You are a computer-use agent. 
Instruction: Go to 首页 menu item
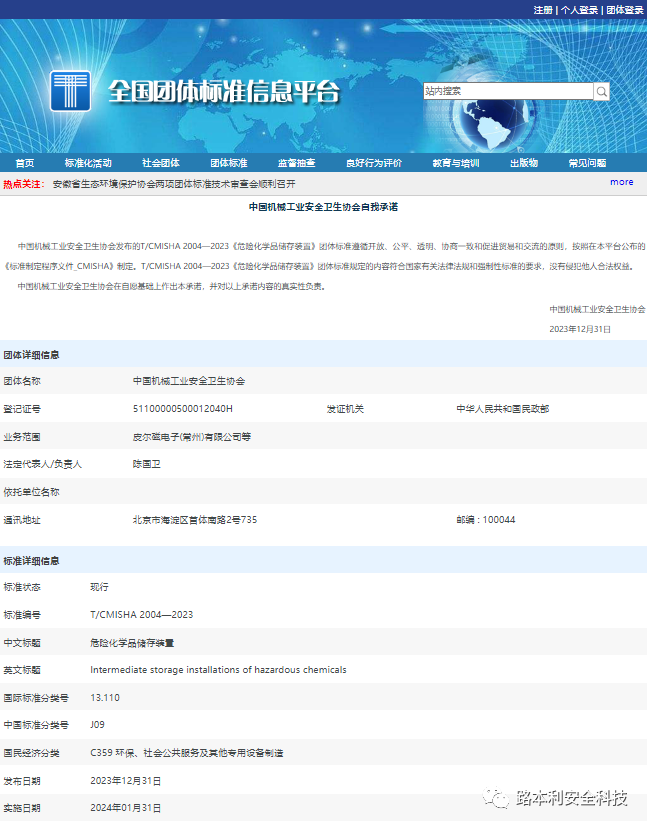point(25,163)
